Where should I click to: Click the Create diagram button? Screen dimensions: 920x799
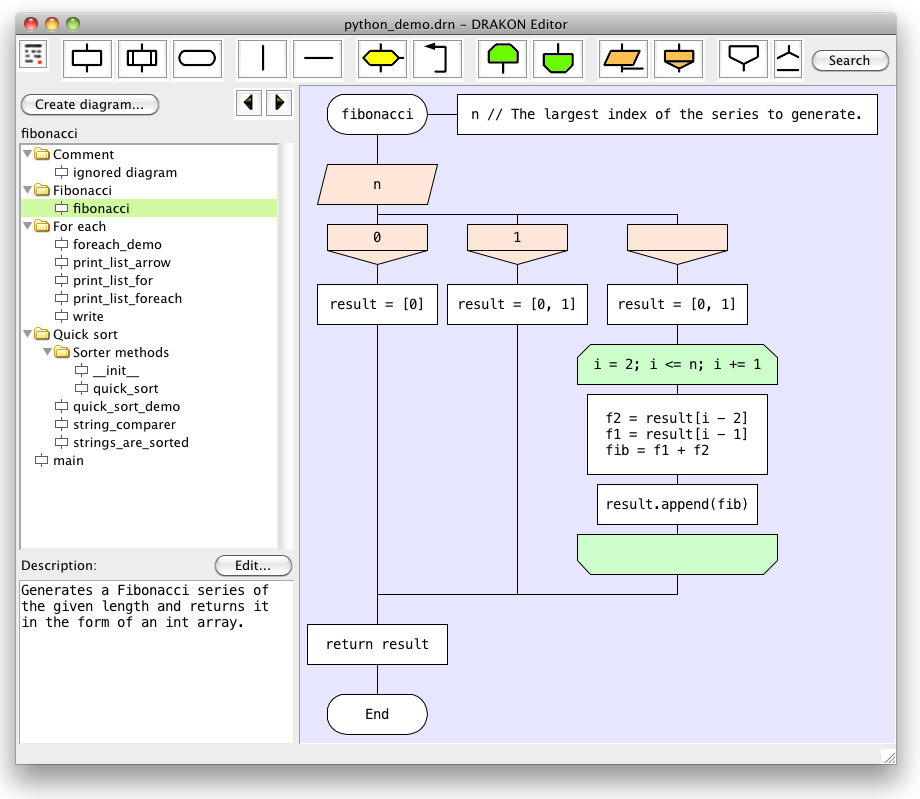(x=89, y=104)
